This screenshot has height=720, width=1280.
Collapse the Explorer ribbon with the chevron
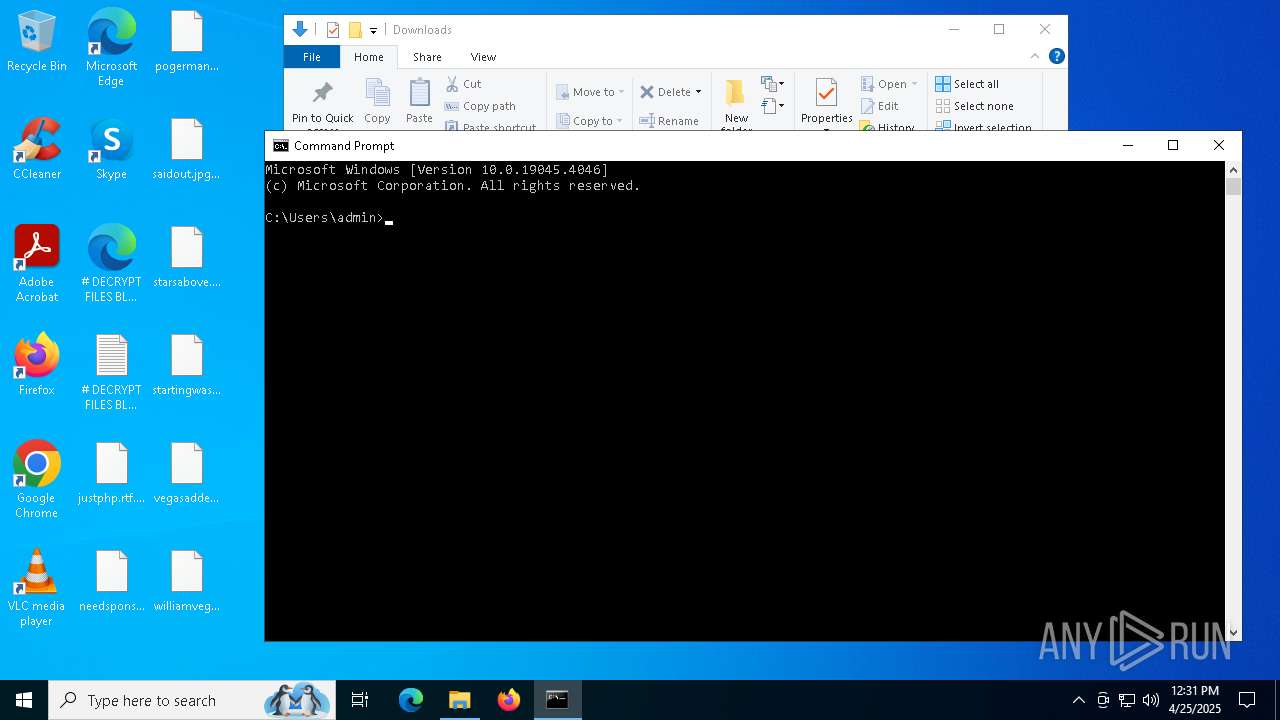pos(1035,56)
